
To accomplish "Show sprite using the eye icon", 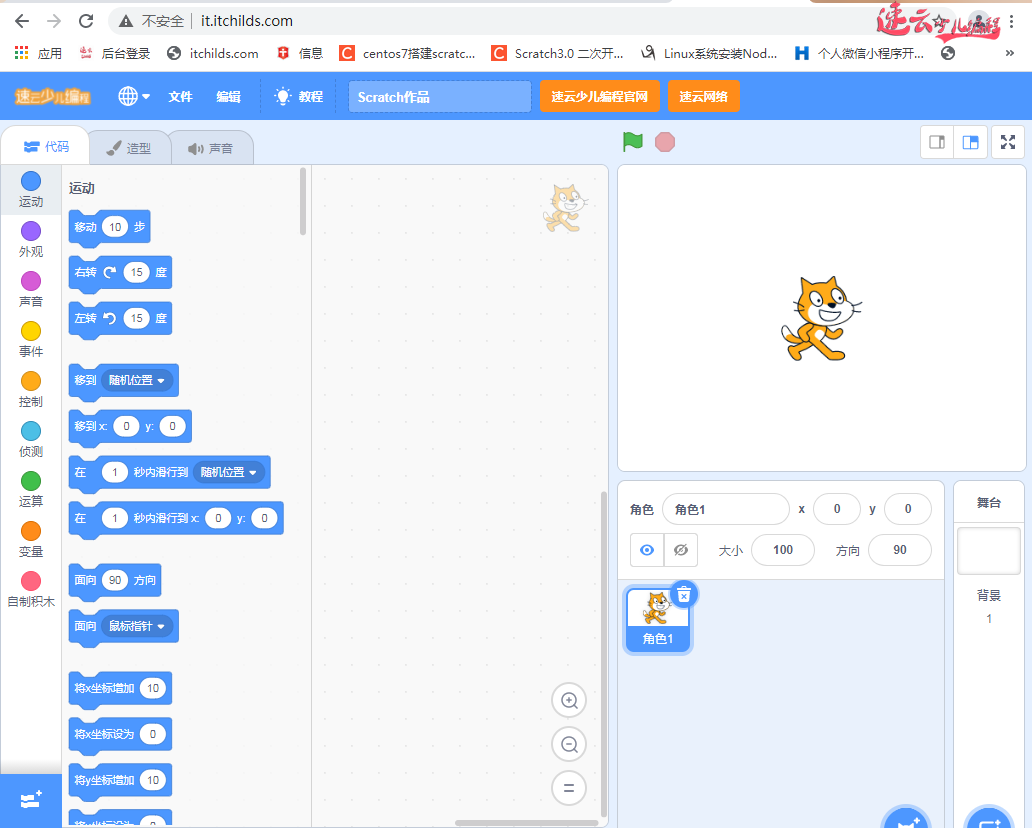I will [647, 550].
